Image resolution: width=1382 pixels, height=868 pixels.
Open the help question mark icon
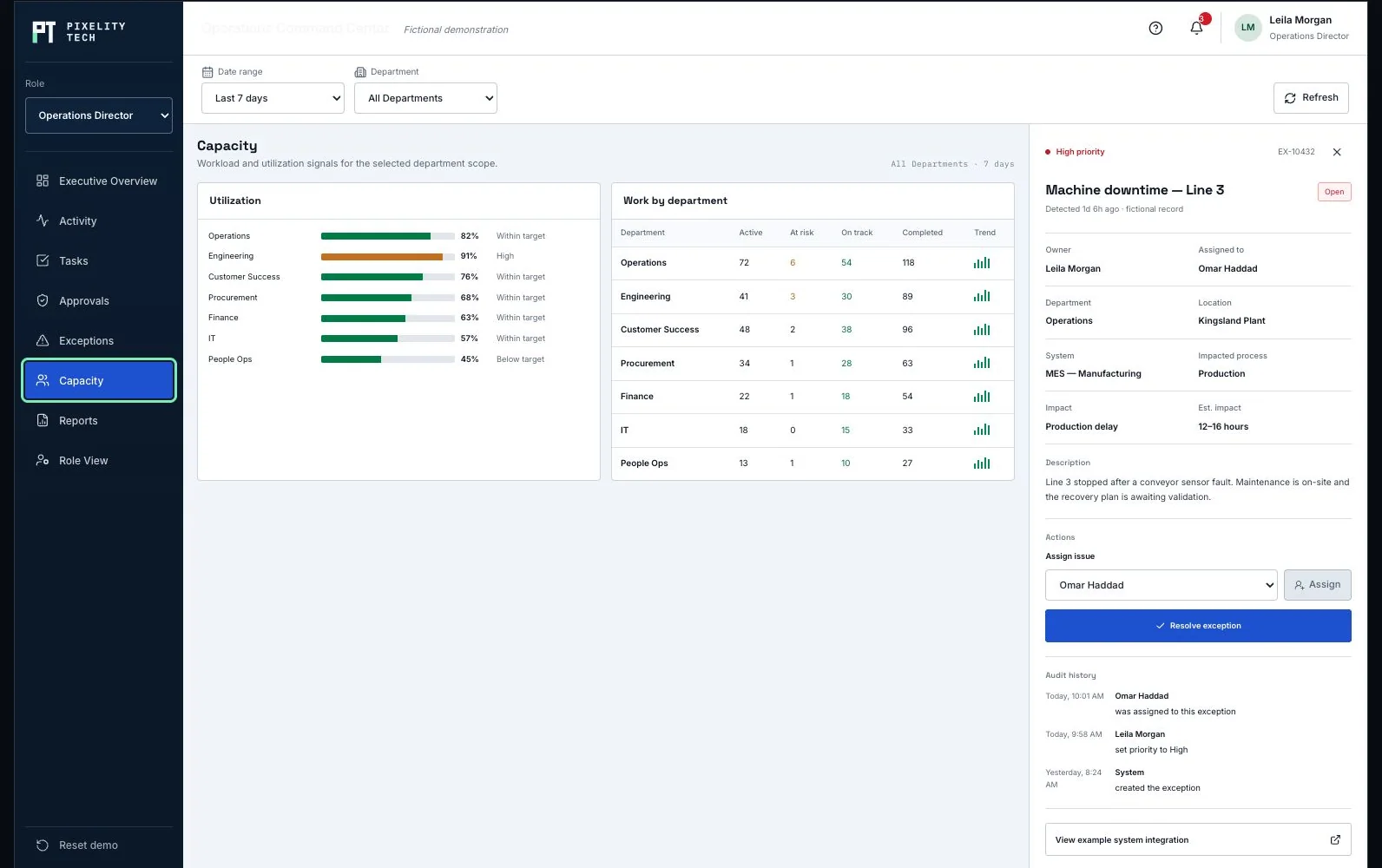(1155, 28)
